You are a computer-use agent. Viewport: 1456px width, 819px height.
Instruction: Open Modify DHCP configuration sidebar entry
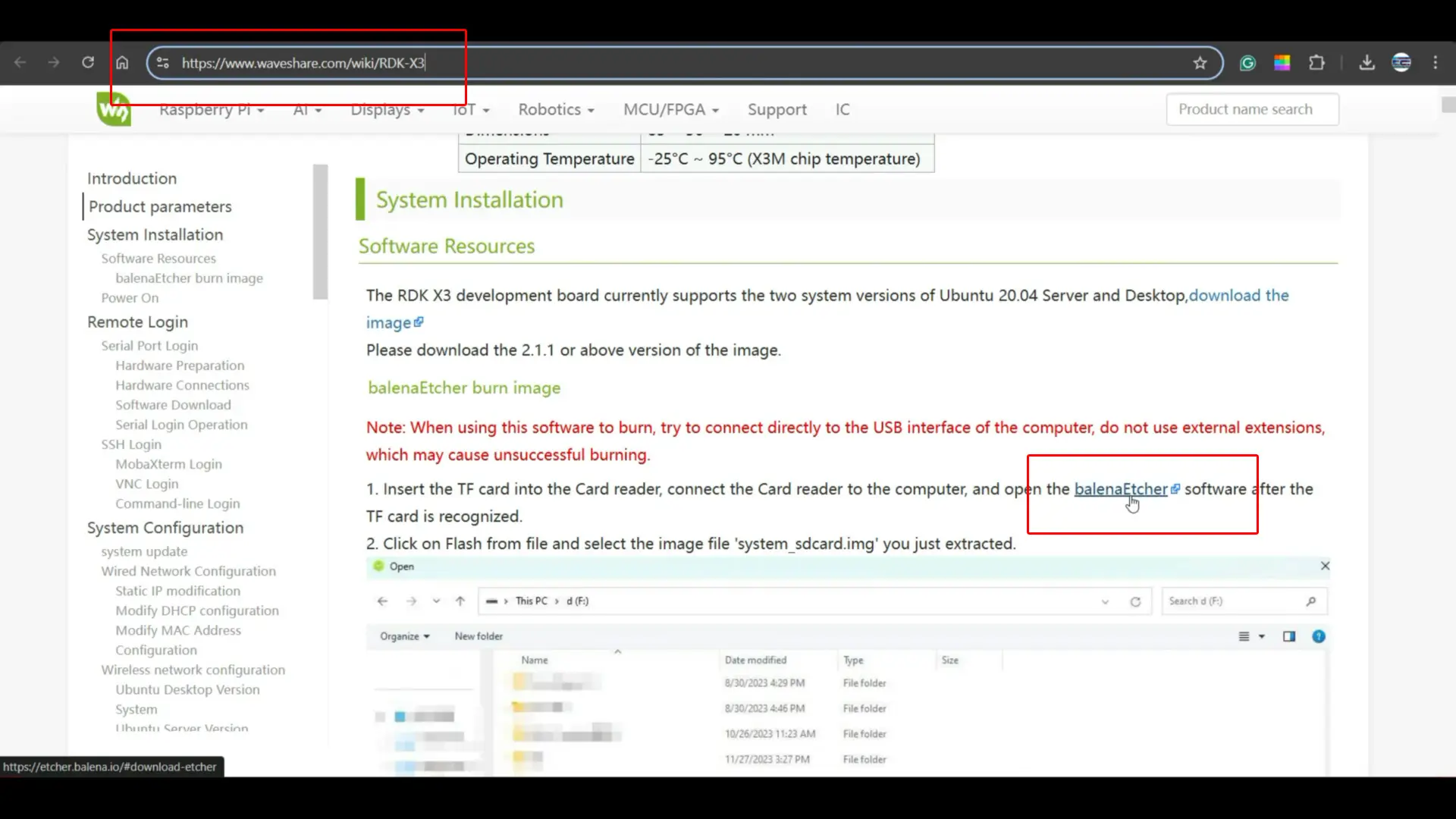(197, 610)
